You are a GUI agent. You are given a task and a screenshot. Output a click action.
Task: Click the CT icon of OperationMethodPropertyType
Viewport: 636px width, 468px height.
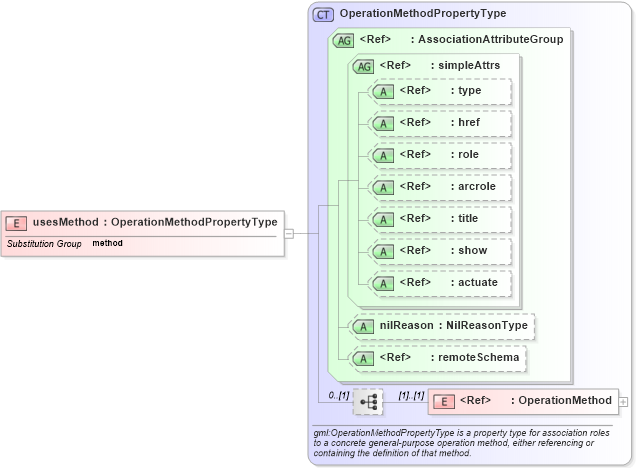[323, 15]
